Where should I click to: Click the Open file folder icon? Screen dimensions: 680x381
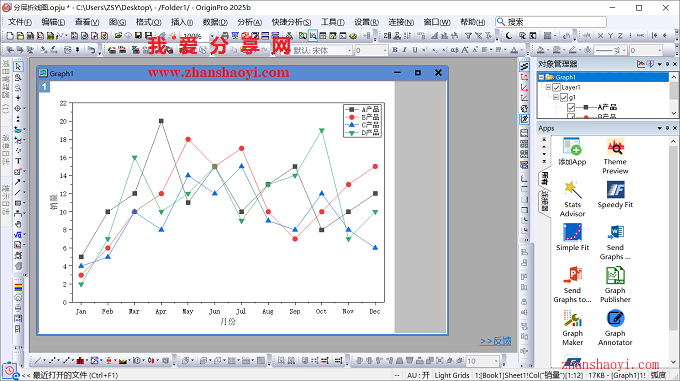pyautogui.click(x=118, y=36)
